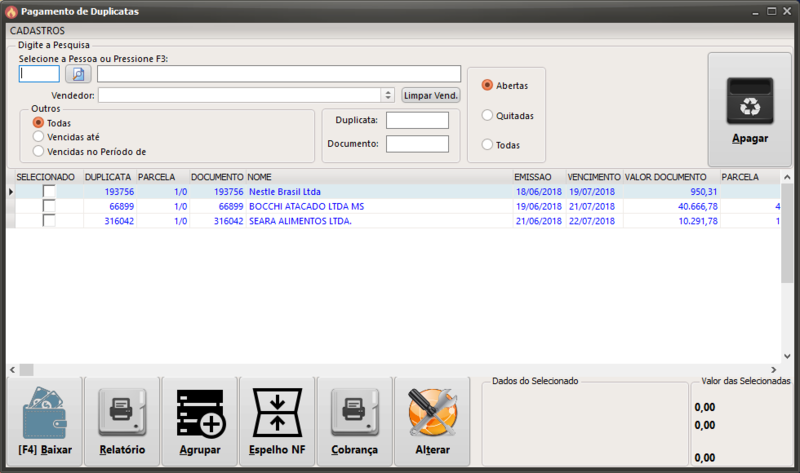Select the BOCCHI ATACADO LTDA MS cell
Image resolution: width=800 pixels, height=473 pixels.
coord(379,207)
